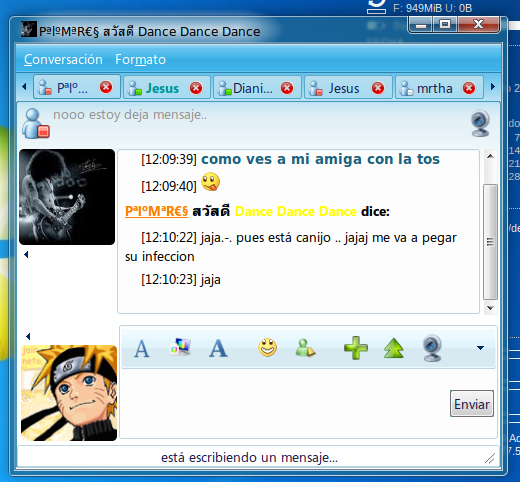
Task: Click the F: 949MiB desktop widget text
Action: [x=432, y=8]
